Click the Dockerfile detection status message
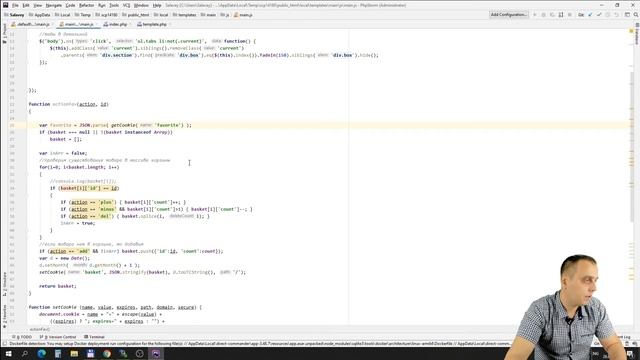Viewport: 640px width, 360px height. (260, 344)
